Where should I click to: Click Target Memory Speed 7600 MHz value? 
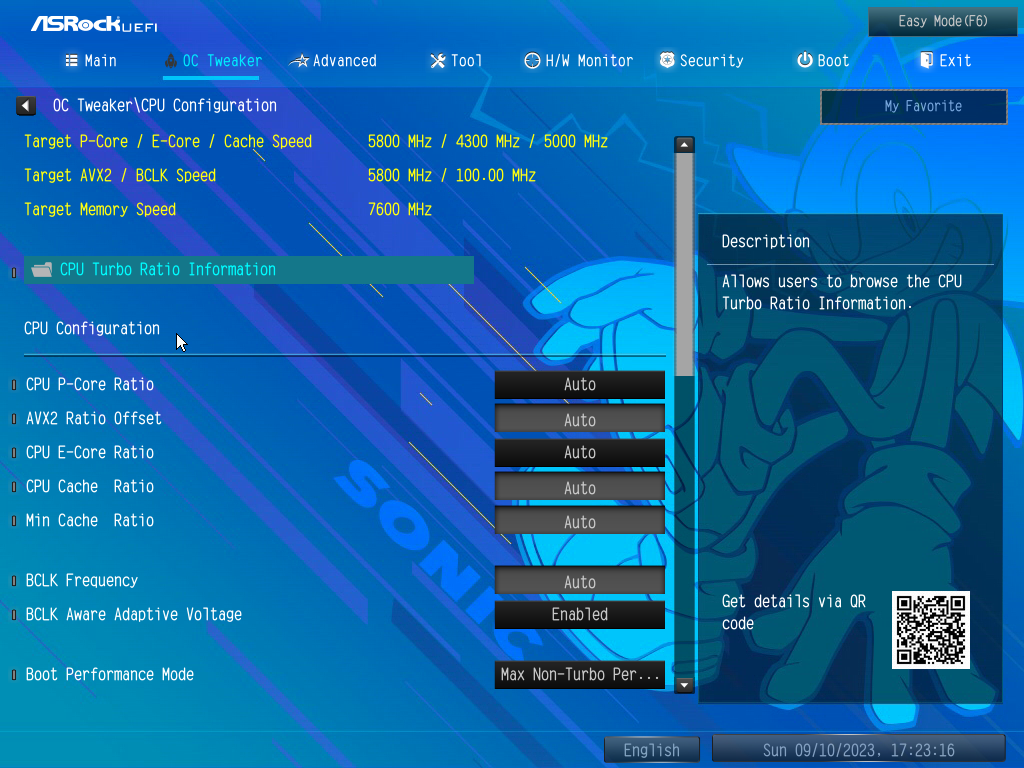click(400, 210)
